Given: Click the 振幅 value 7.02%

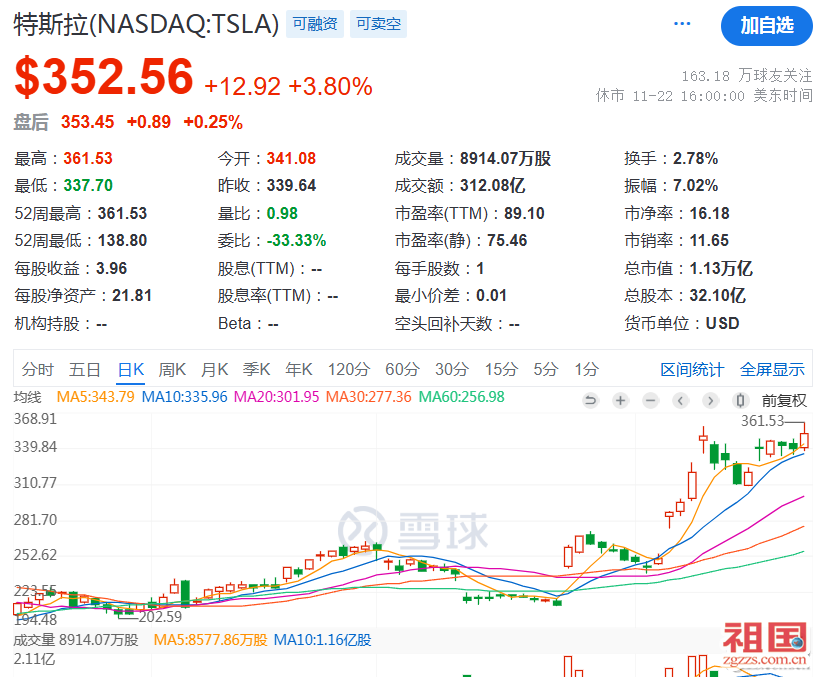Looking at the screenshot, I should pyautogui.click(x=696, y=186).
